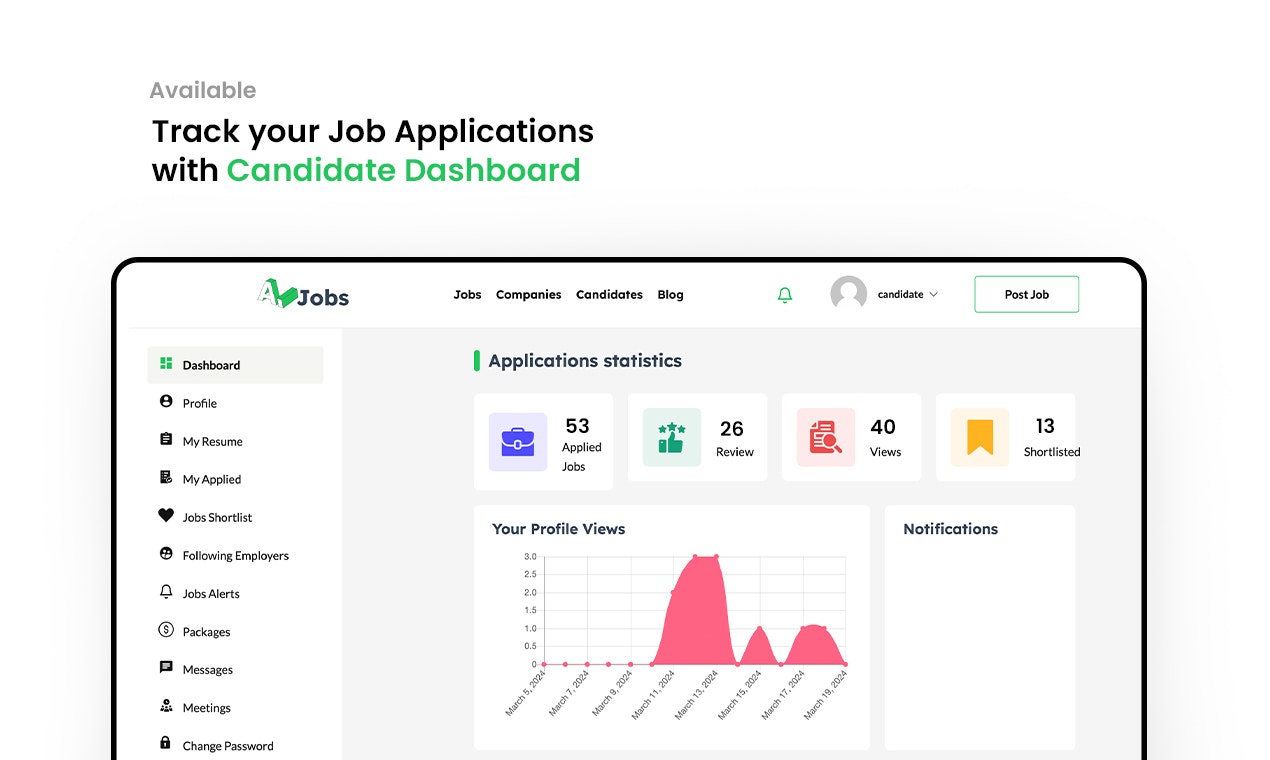Click the Views document search icon
This screenshot has height=760, width=1270.
coord(825,437)
